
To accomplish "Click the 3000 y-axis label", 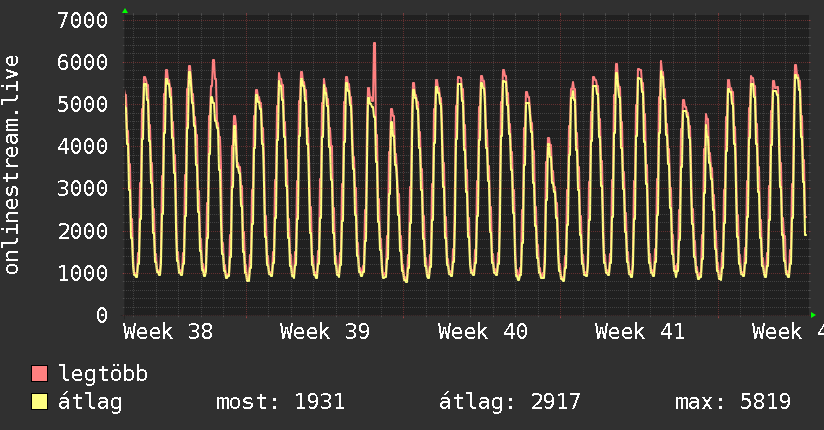I will tap(83, 188).
